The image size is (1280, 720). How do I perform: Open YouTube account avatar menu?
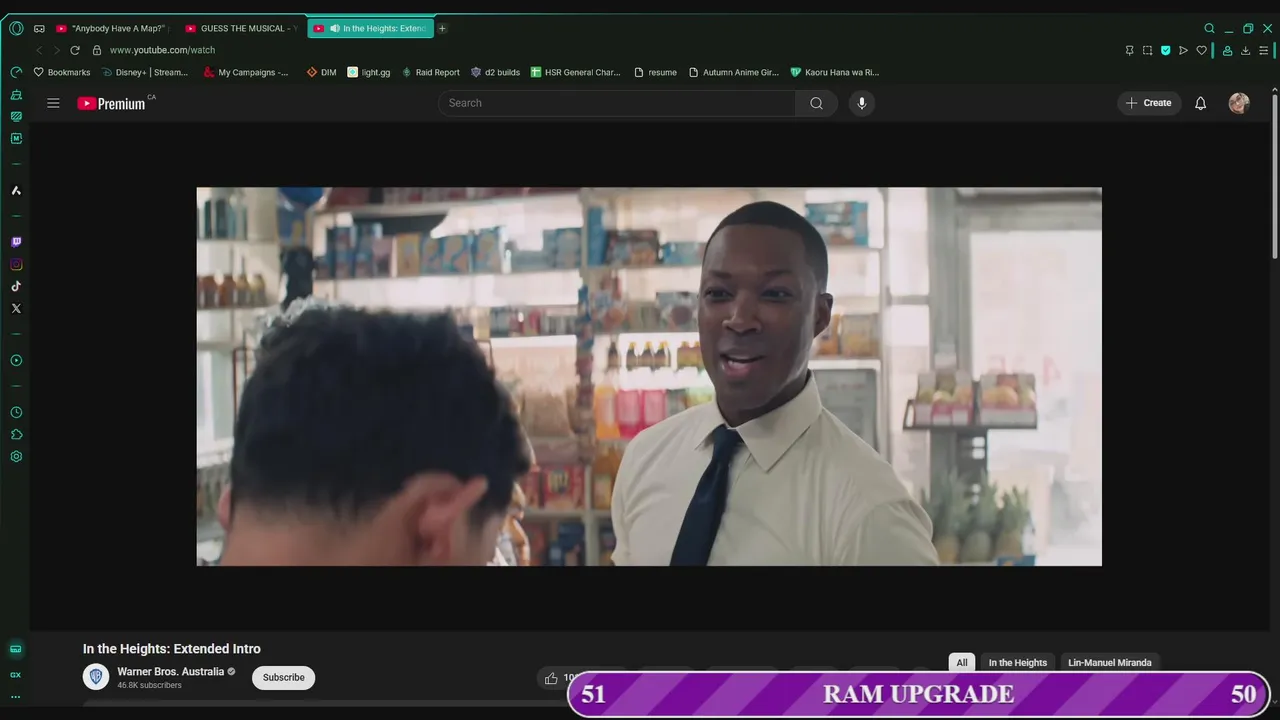1239,103
